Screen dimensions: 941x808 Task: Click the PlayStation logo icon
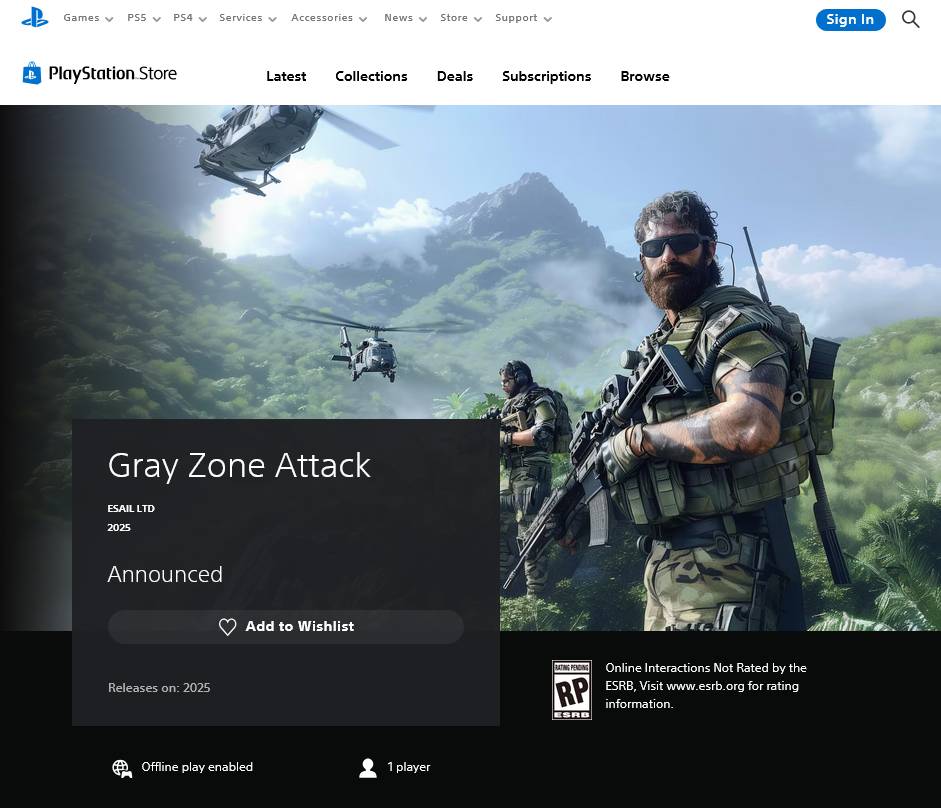35,17
